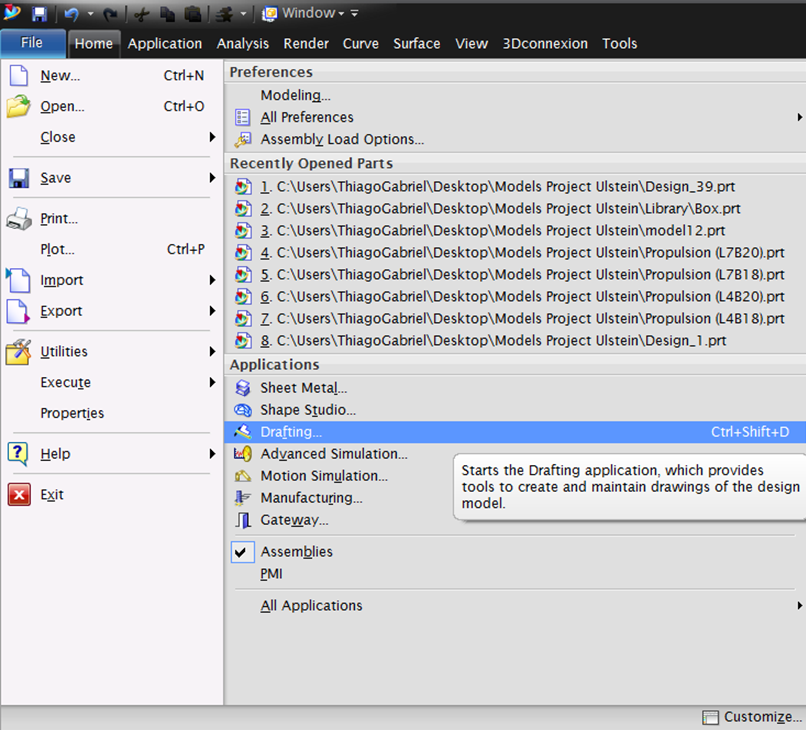Switch to the Tools tab
Image resolution: width=806 pixels, height=730 pixels.
[x=619, y=44]
